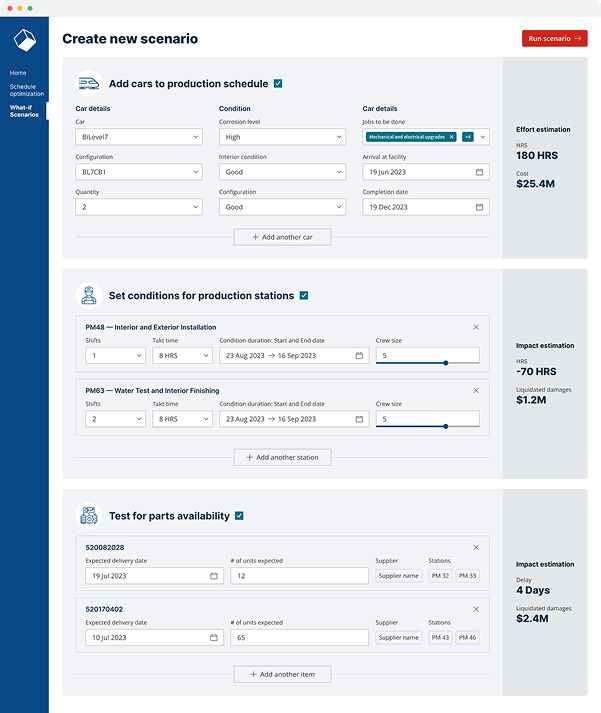Viewport: 601px width, 713px height.
Task: Click the -70 HRS impact value
Action: [x=536, y=372]
